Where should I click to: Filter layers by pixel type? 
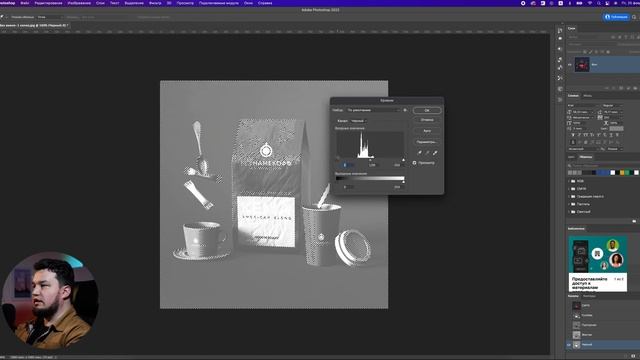coord(613,37)
